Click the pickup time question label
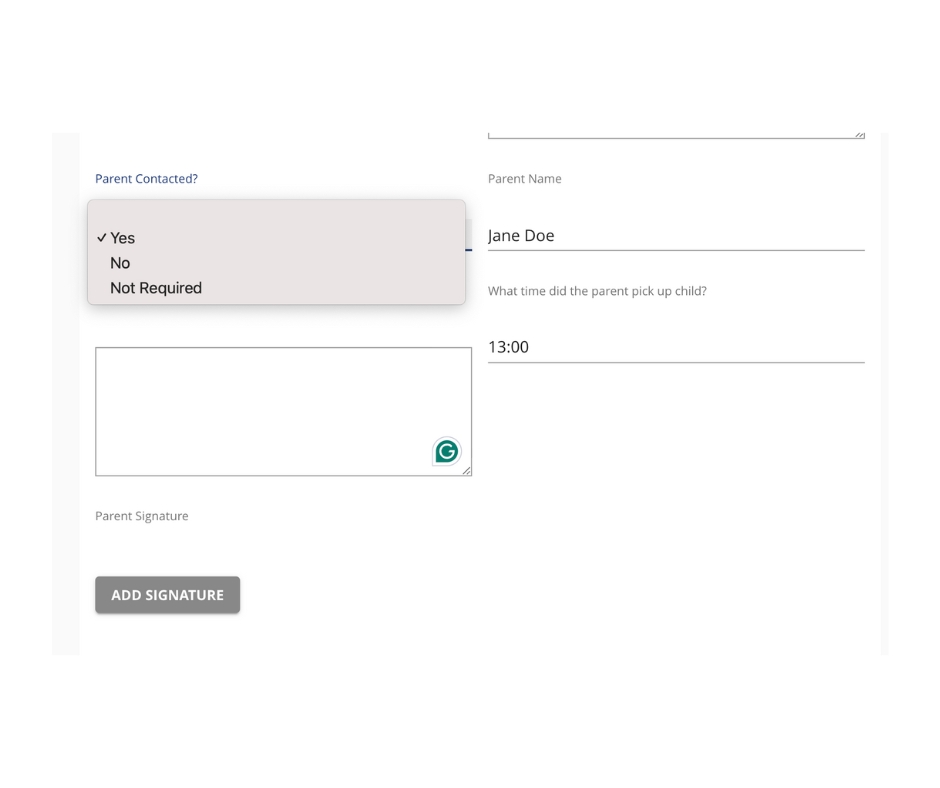The width and height of the screenshot is (940, 788). point(597,291)
